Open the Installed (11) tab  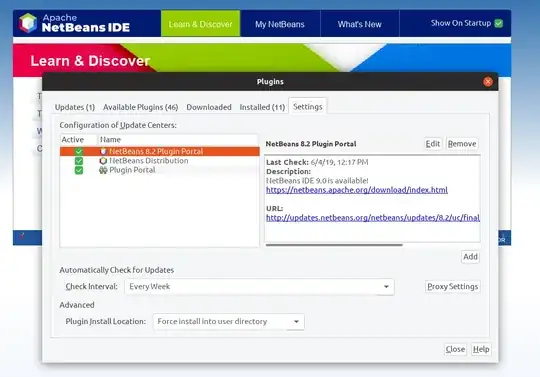(x=262, y=107)
